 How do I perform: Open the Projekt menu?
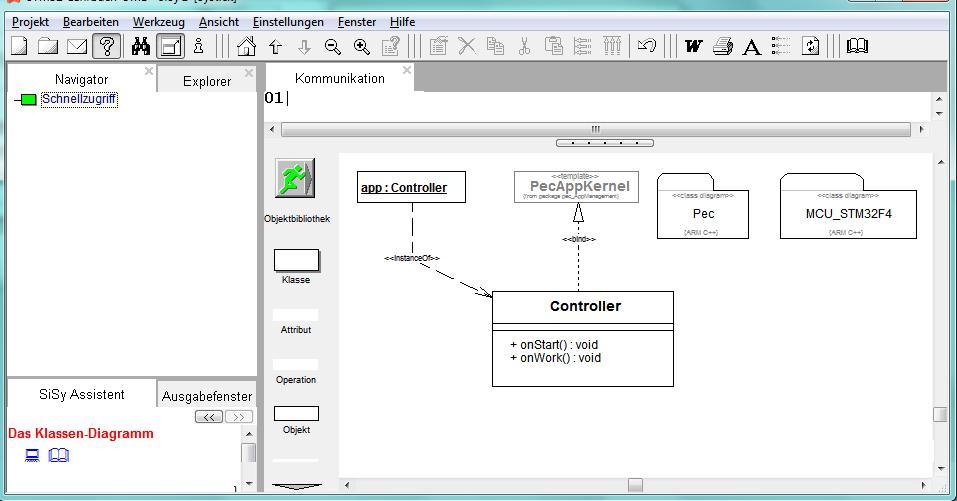31,22
